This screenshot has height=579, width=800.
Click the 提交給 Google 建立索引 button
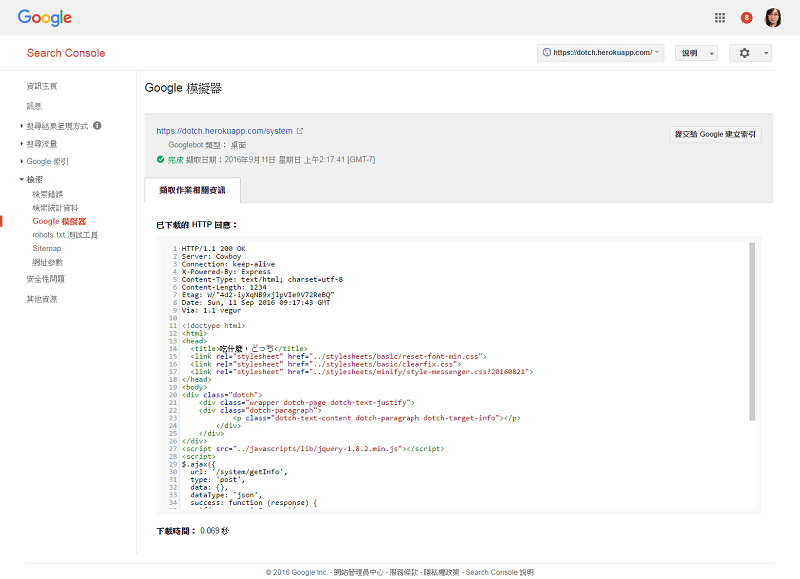[x=715, y=135]
